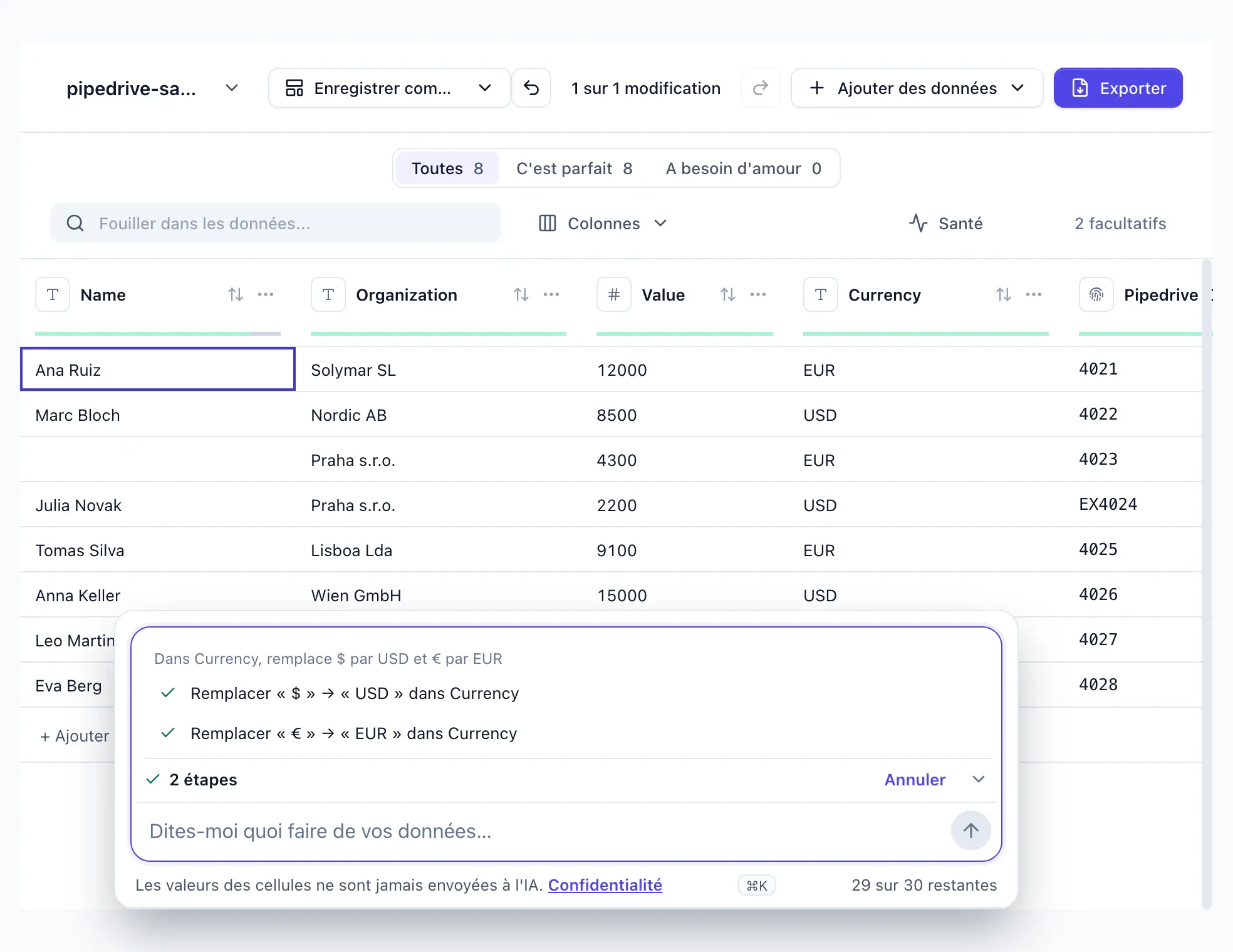Select the Toutes 8 tab

[x=447, y=168]
